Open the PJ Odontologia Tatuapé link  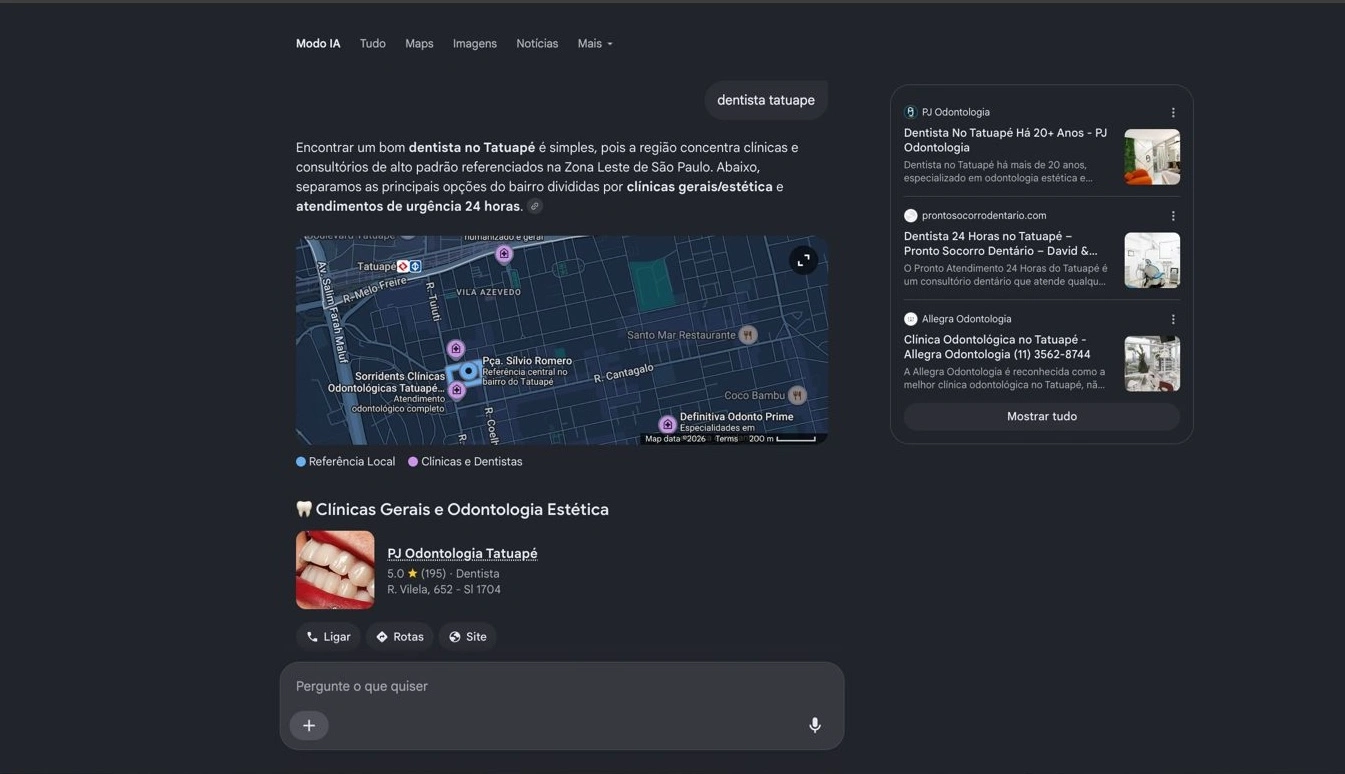coord(462,554)
